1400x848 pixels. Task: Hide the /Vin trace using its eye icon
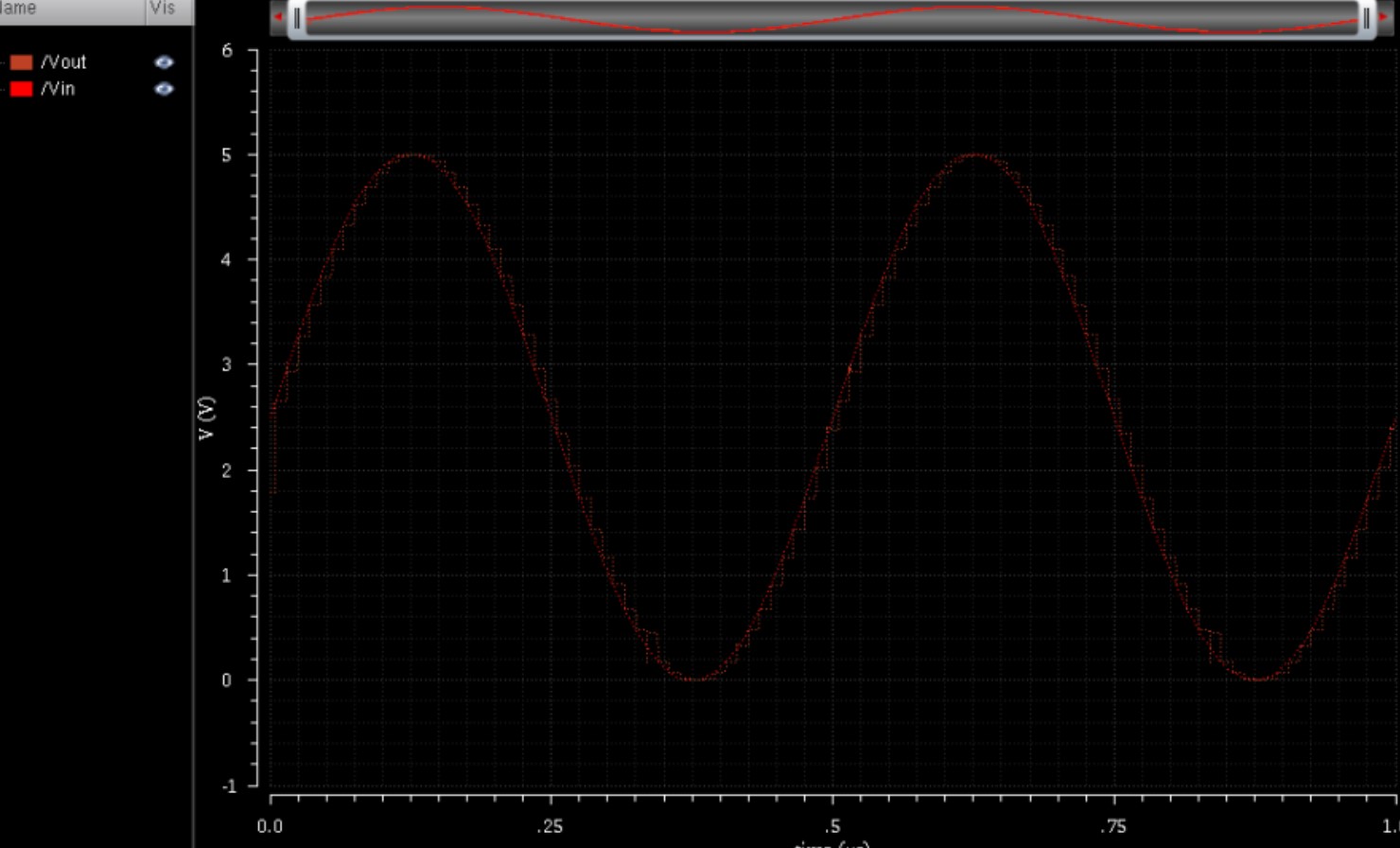point(165,89)
